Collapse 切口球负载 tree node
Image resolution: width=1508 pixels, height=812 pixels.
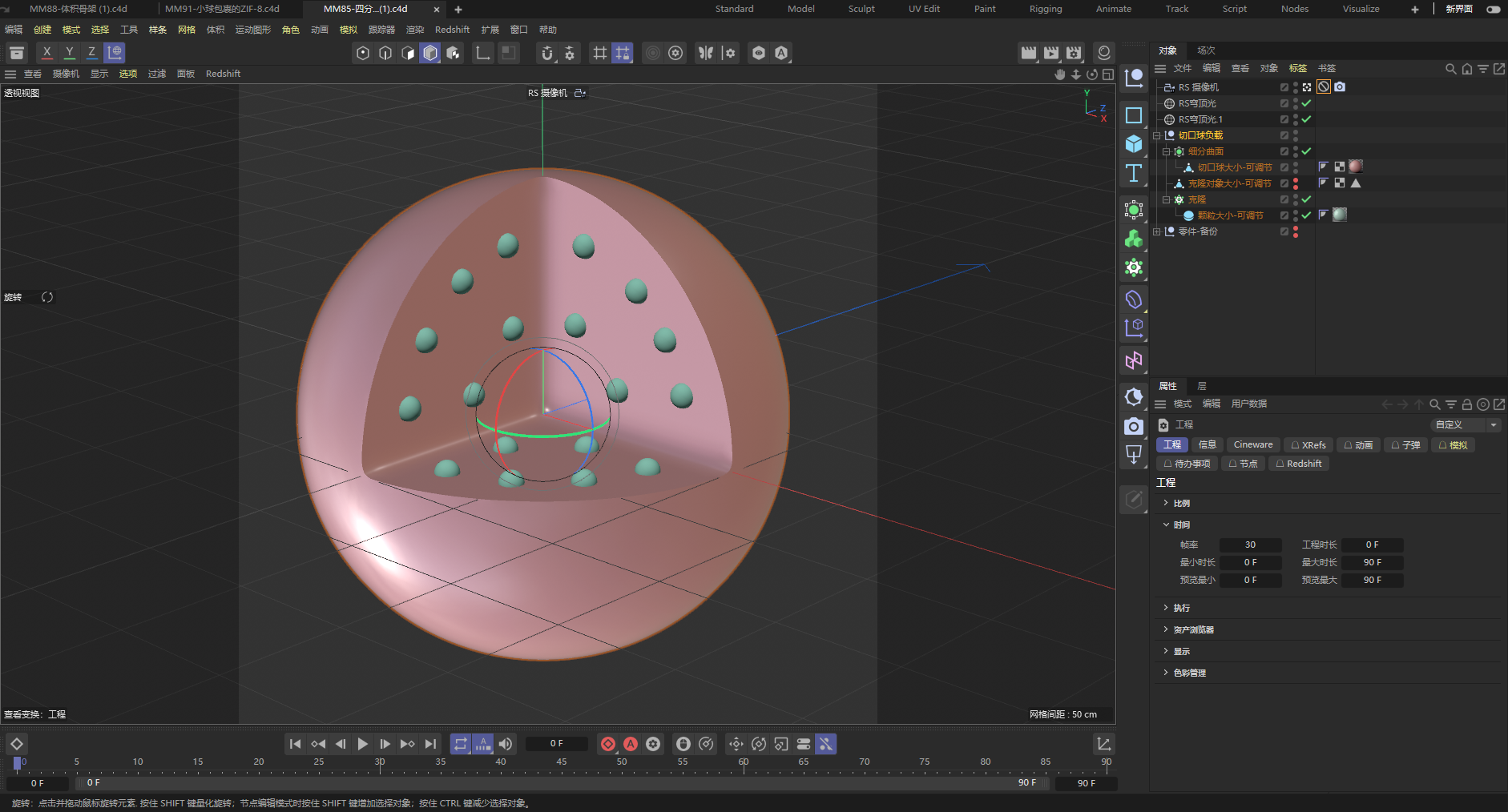click(1157, 135)
